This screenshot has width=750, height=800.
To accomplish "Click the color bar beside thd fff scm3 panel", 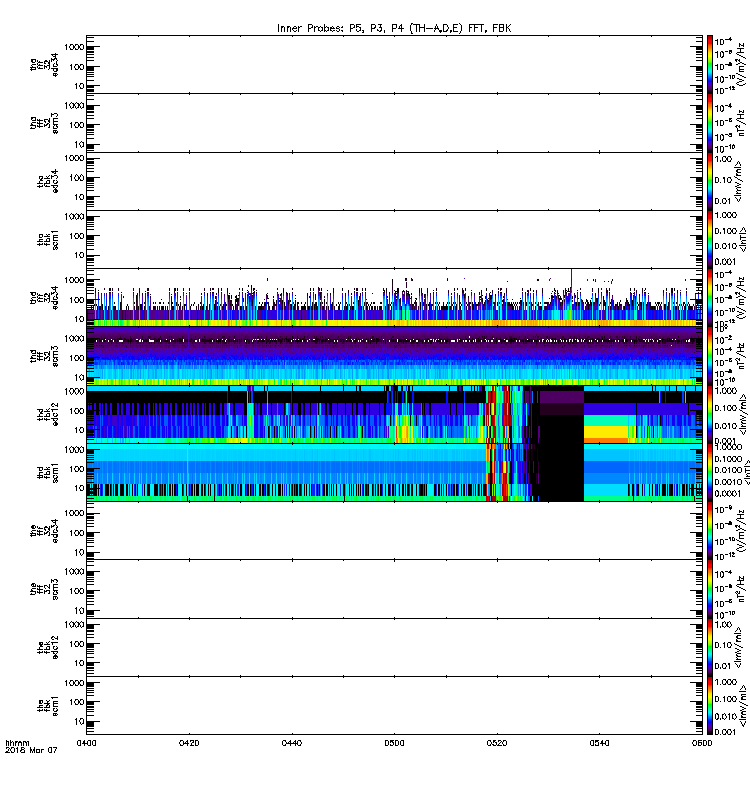I will coord(709,356).
